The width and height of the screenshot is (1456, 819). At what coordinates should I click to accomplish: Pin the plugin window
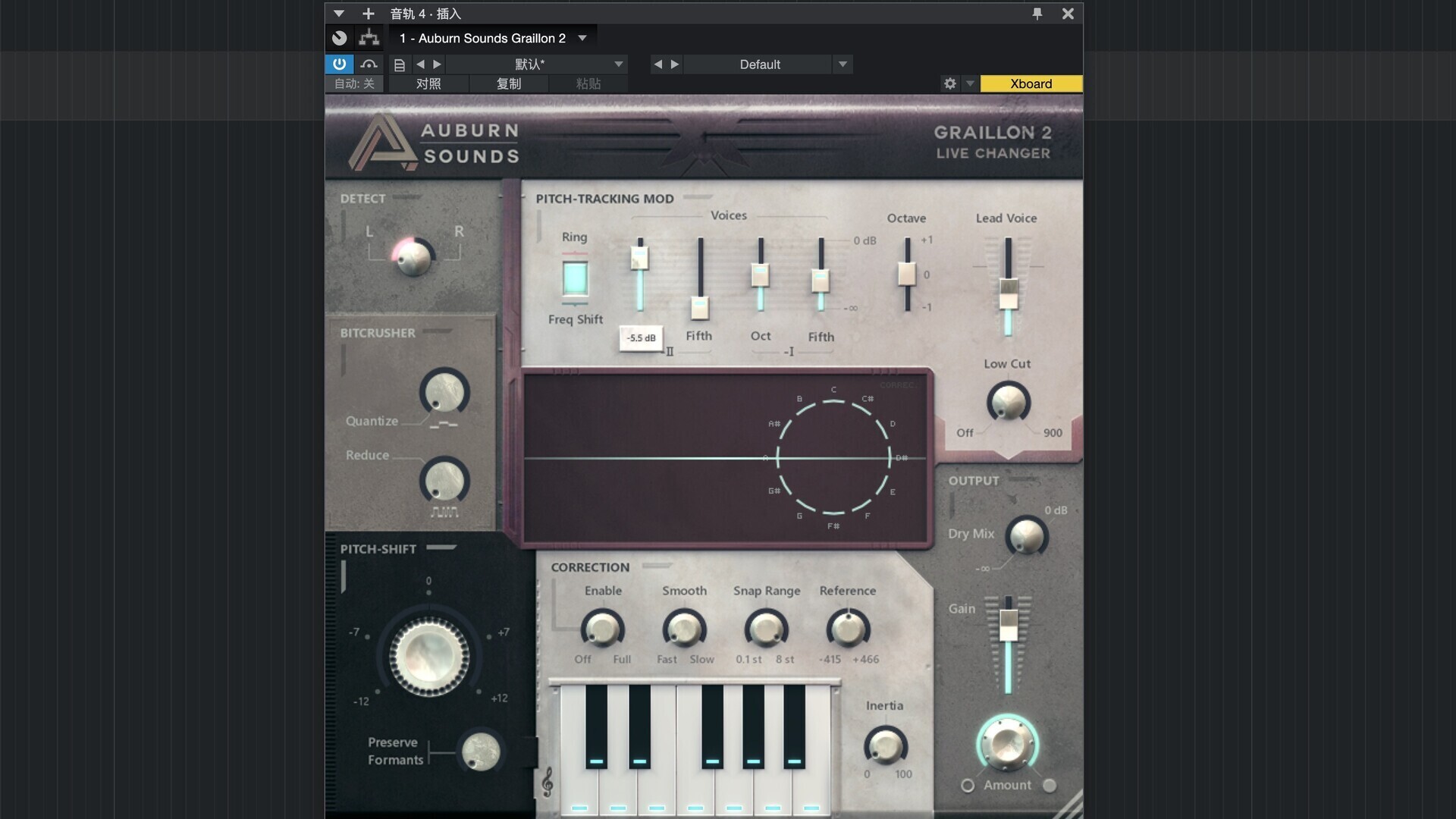1037,14
